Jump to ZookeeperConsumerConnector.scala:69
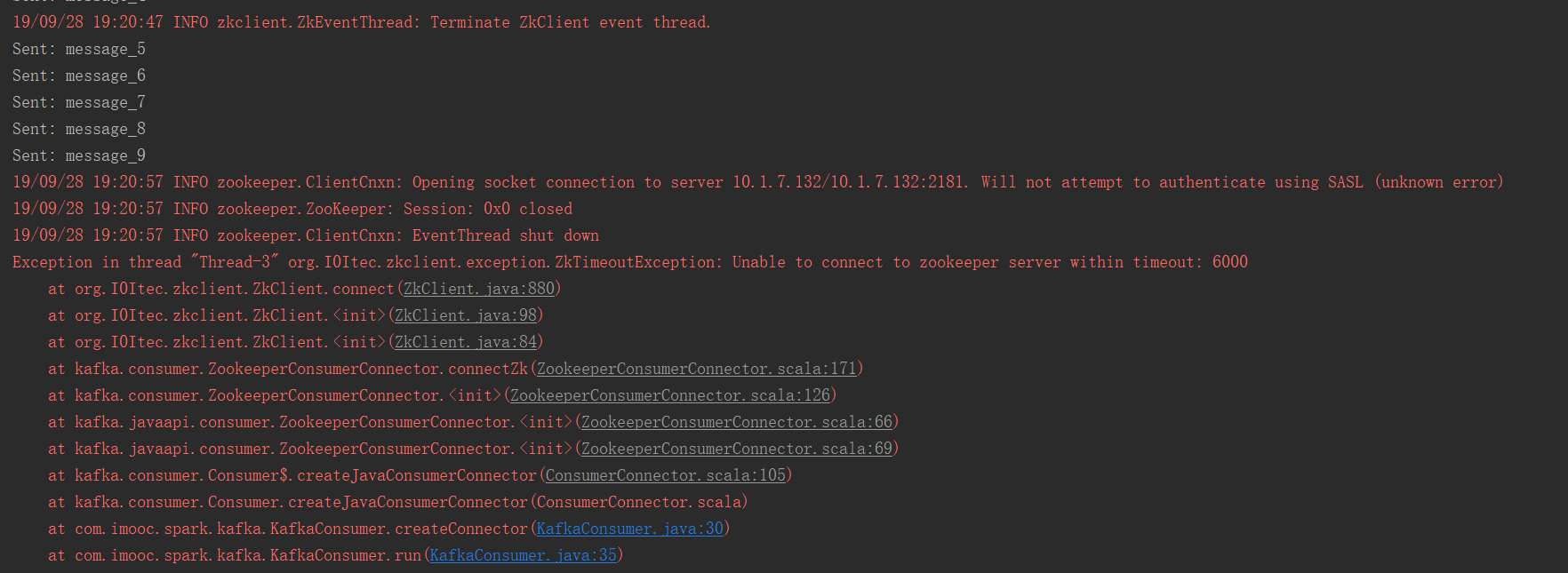 point(737,449)
